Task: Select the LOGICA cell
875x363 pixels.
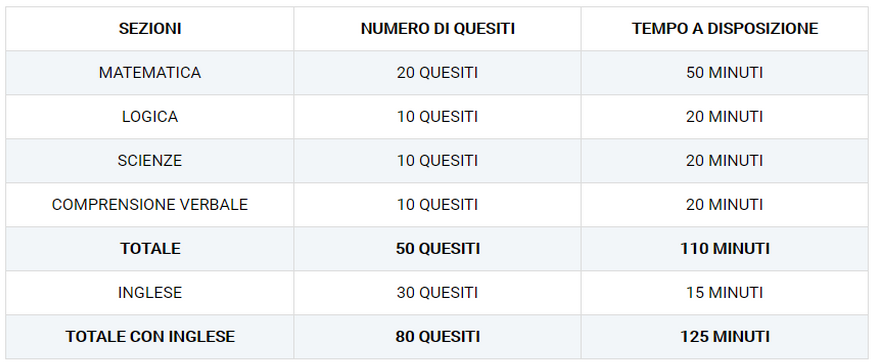Action: [x=150, y=117]
